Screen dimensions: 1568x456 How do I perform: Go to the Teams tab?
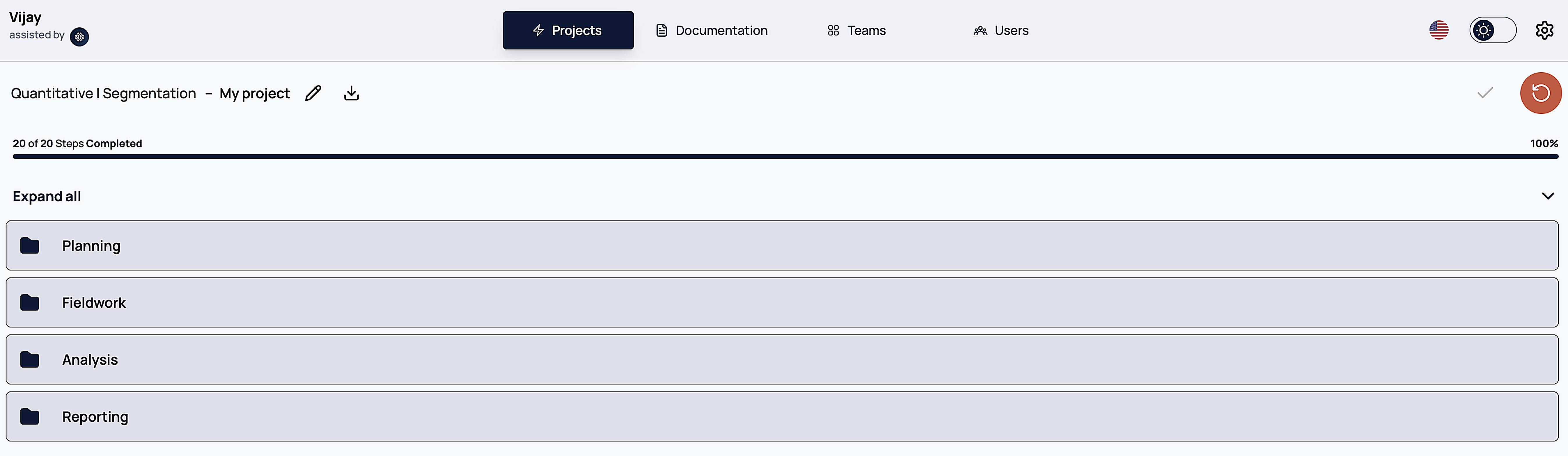pos(856,31)
